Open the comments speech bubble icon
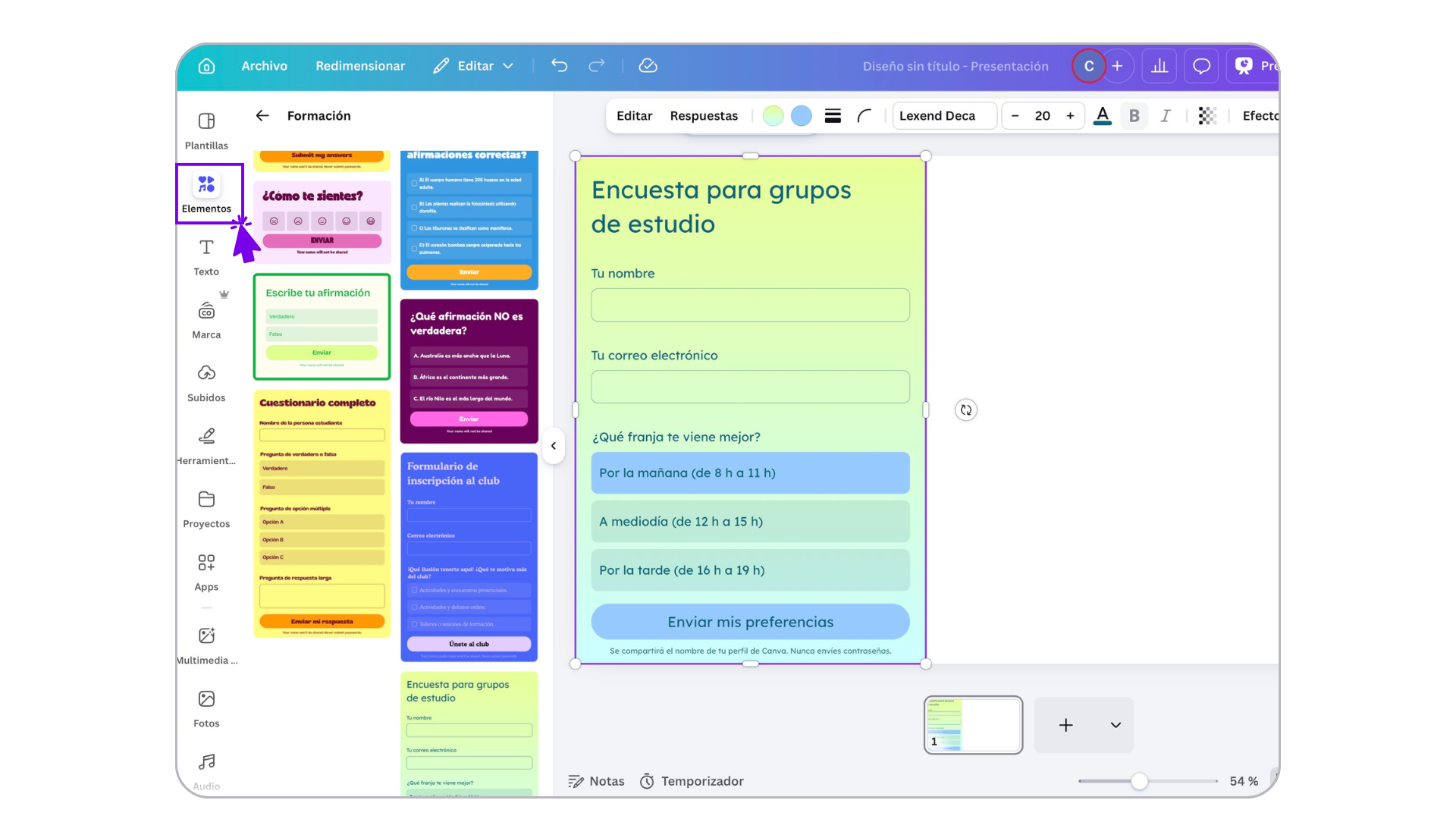 pyautogui.click(x=1201, y=66)
